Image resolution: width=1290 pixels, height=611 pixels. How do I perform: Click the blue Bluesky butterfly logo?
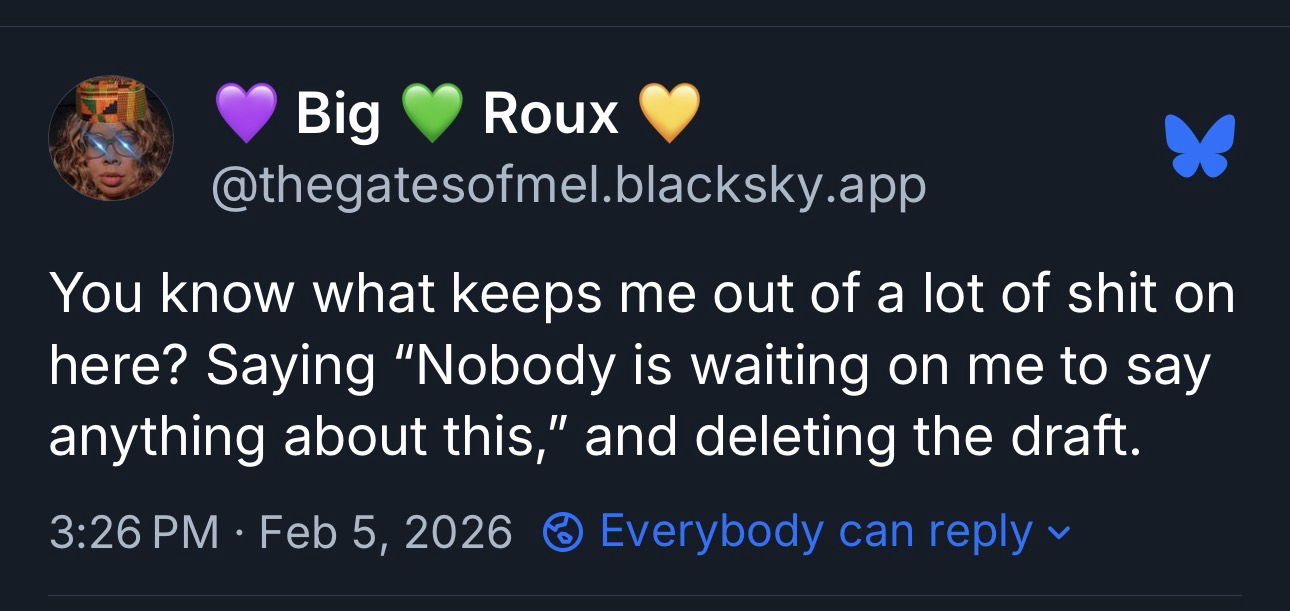pos(1200,146)
